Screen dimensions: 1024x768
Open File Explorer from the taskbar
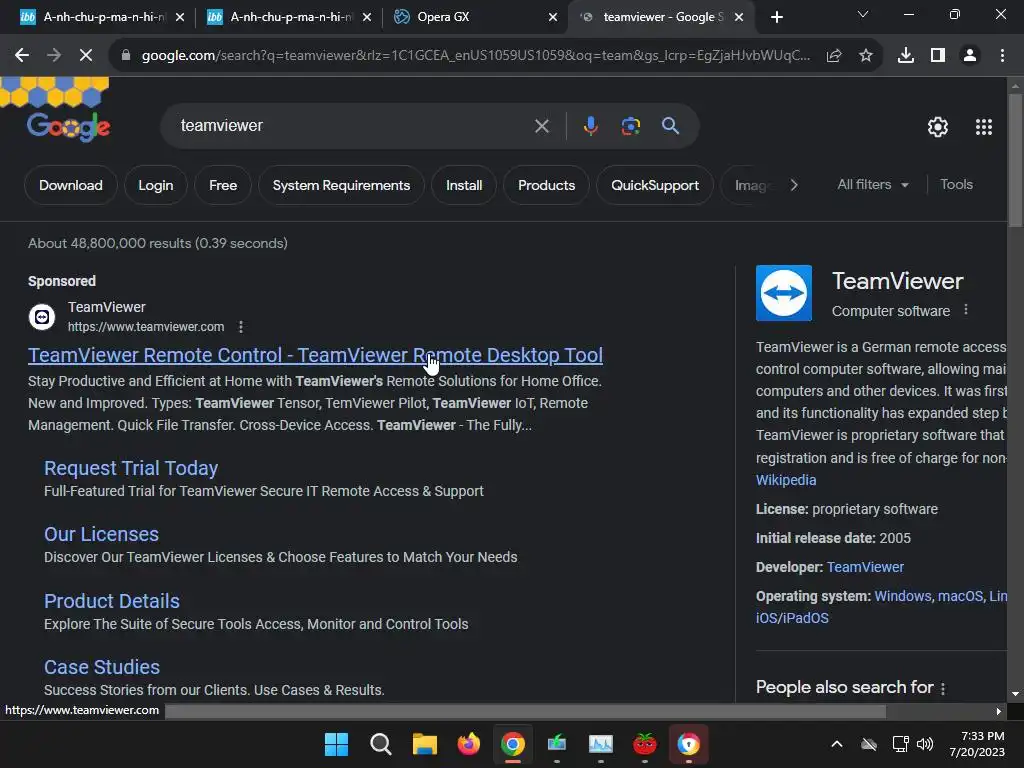click(x=424, y=744)
